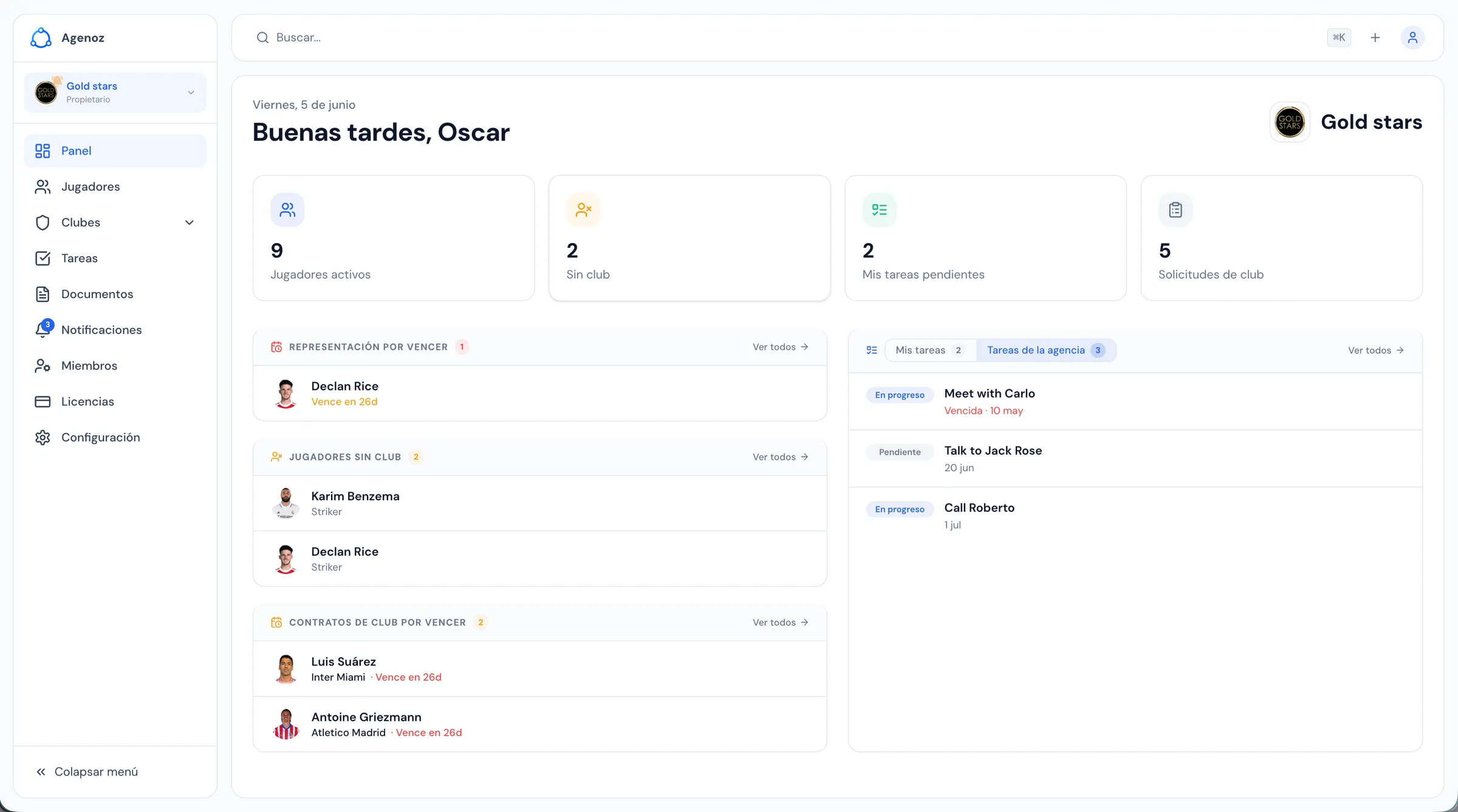Click the Notificaciones bell icon
This screenshot has width=1458, height=812.
(43, 330)
